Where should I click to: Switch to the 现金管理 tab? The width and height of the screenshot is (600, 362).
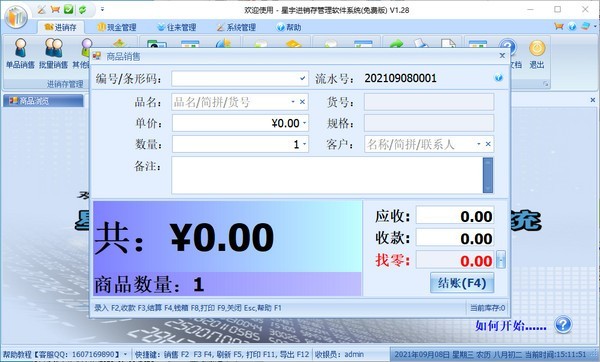(117, 27)
